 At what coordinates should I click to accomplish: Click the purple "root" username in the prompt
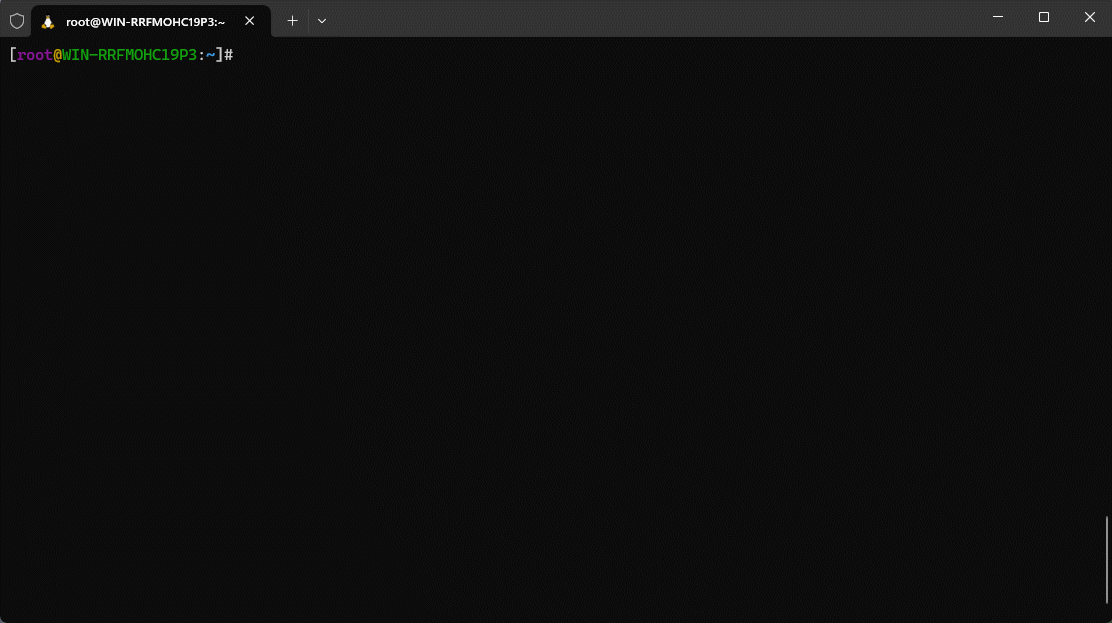pyautogui.click(x=35, y=55)
